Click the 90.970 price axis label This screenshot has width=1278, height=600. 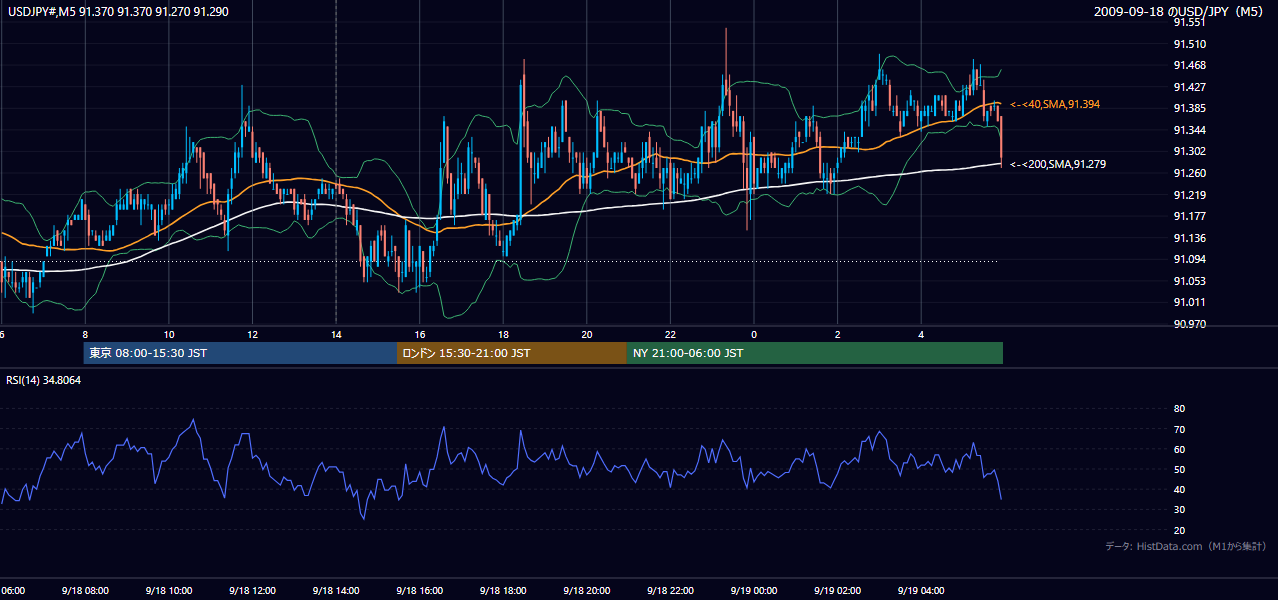click(1188, 324)
